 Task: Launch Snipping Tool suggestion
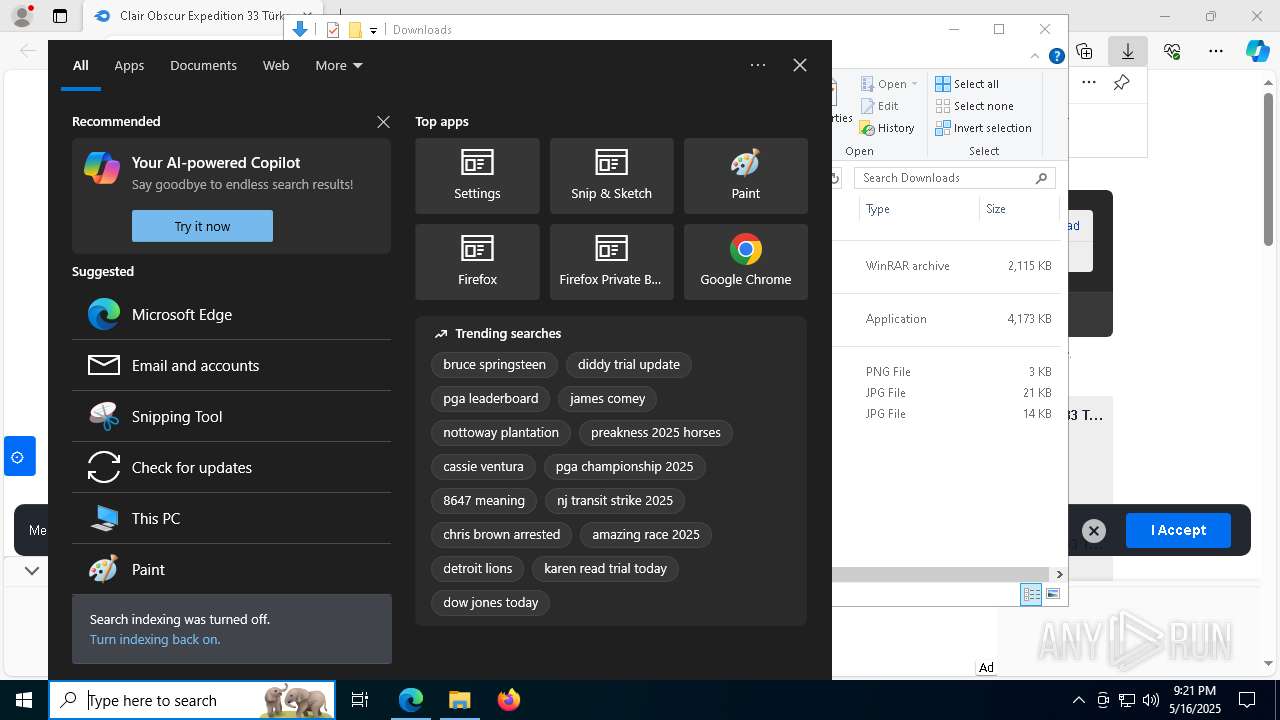tap(231, 416)
